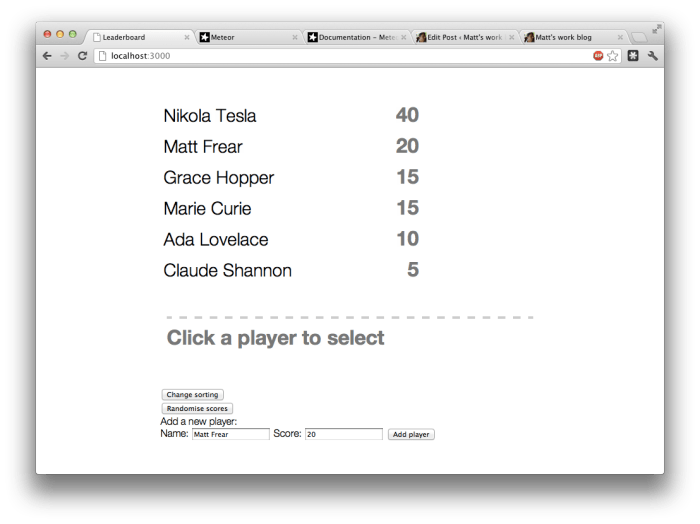Open the Matt's work blog tab
The height and width of the screenshot is (524, 700).
pyautogui.click(x=570, y=37)
